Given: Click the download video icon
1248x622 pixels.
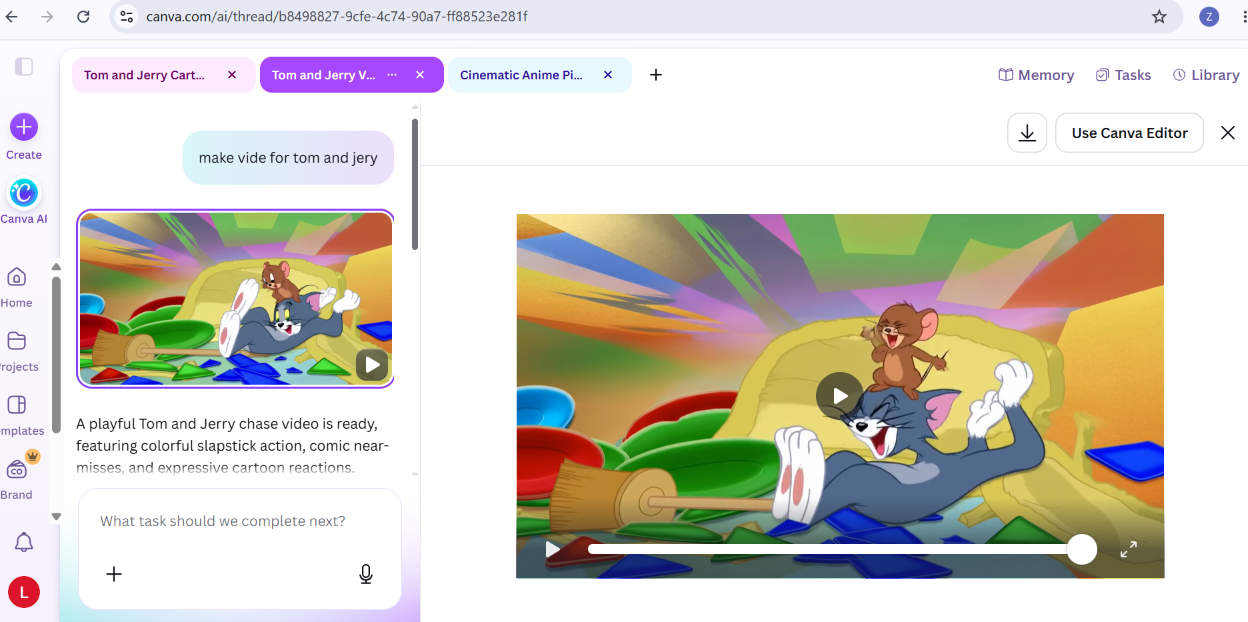Looking at the screenshot, I should 1027,133.
